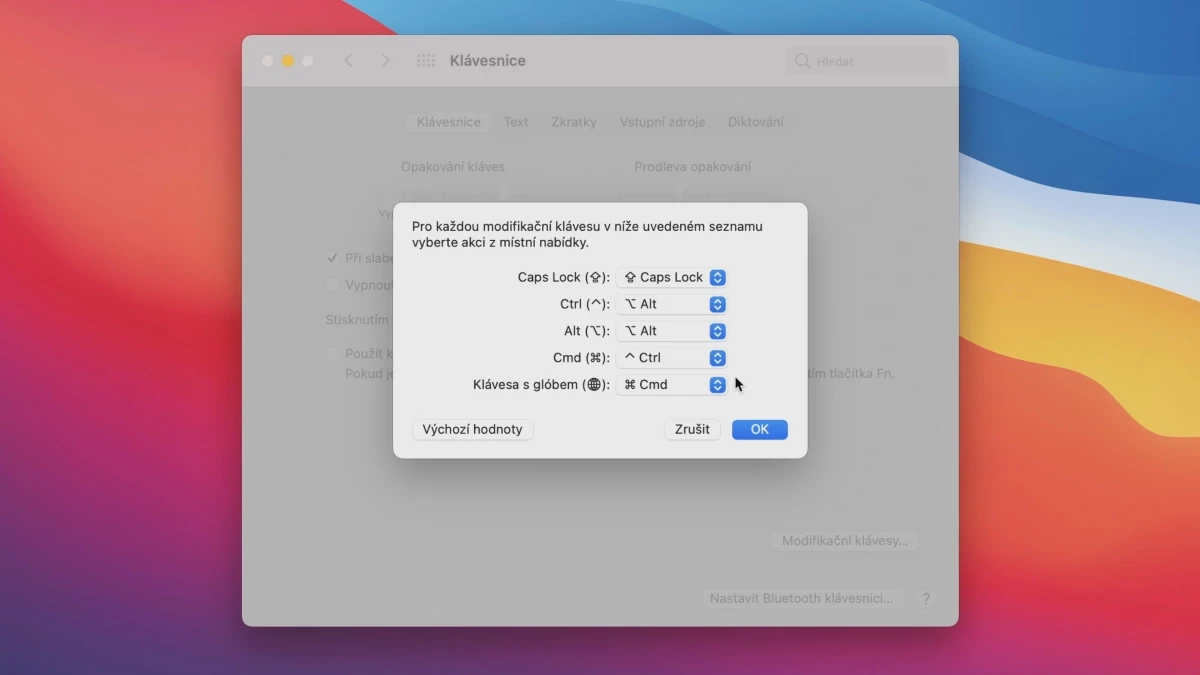Toggle the 'Při slabém' checkbox
This screenshot has height=675, width=1200.
pos(332,258)
